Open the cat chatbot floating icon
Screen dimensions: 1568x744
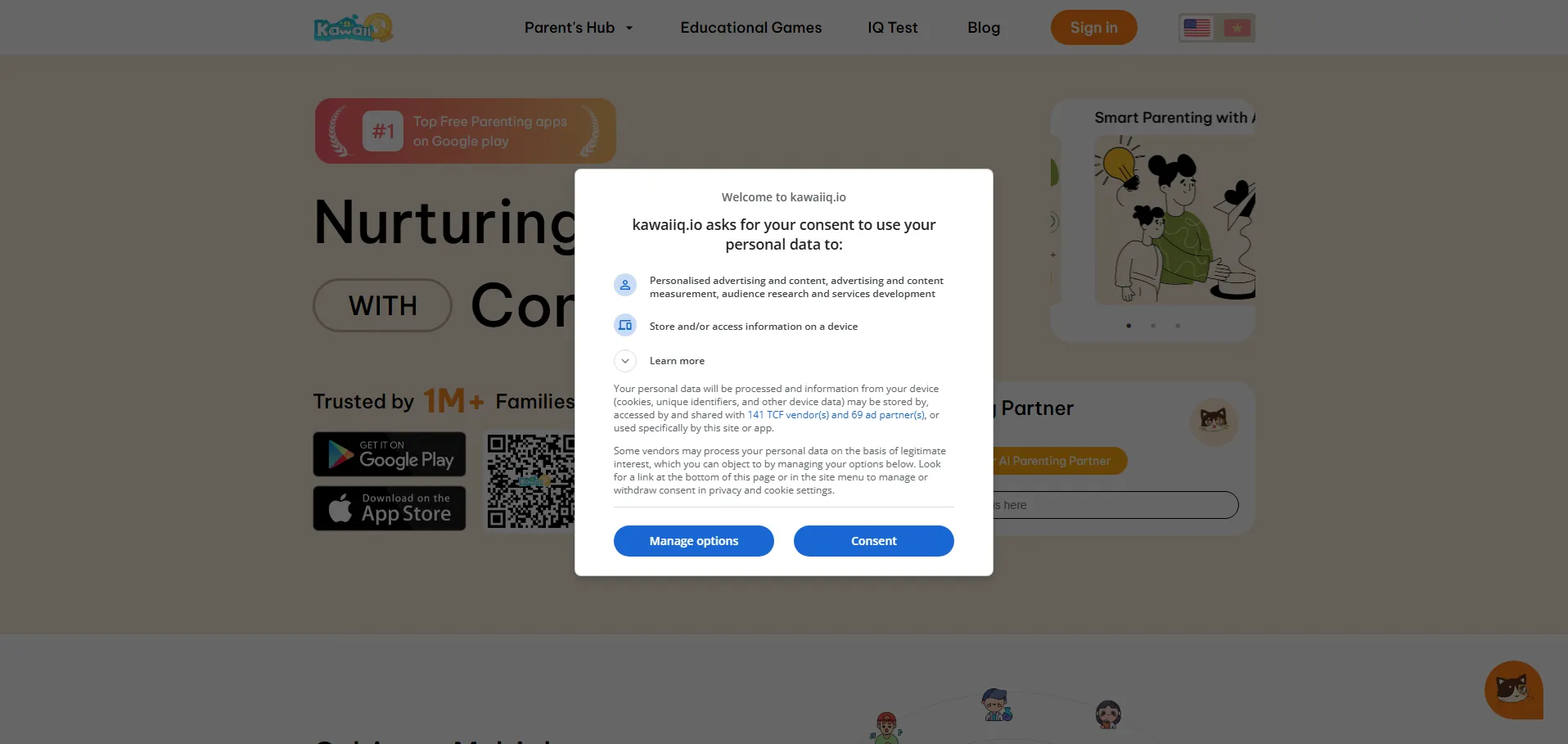pyautogui.click(x=1514, y=690)
